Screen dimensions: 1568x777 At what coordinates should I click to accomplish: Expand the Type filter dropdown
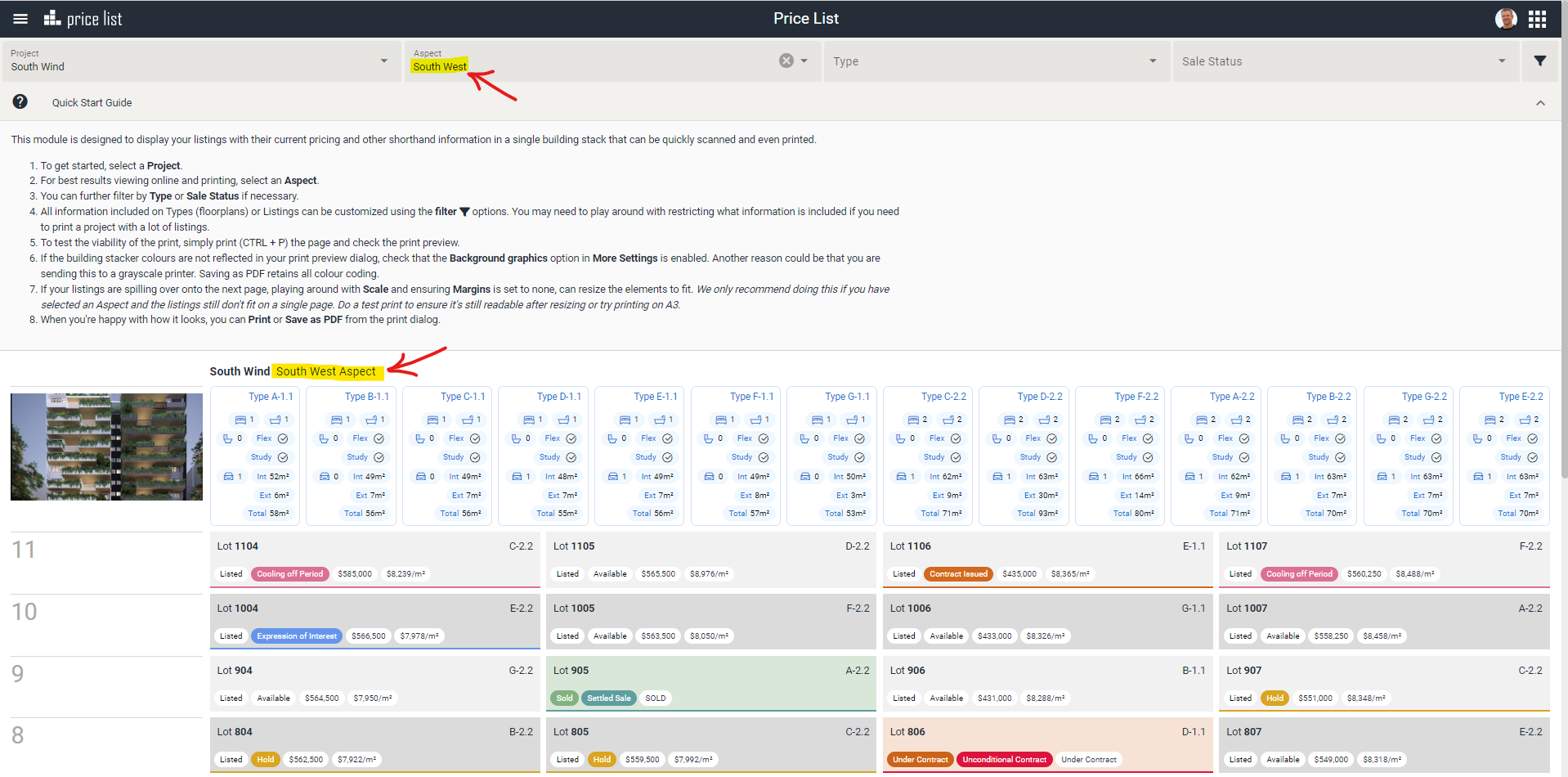pyautogui.click(x=994, y=61)
